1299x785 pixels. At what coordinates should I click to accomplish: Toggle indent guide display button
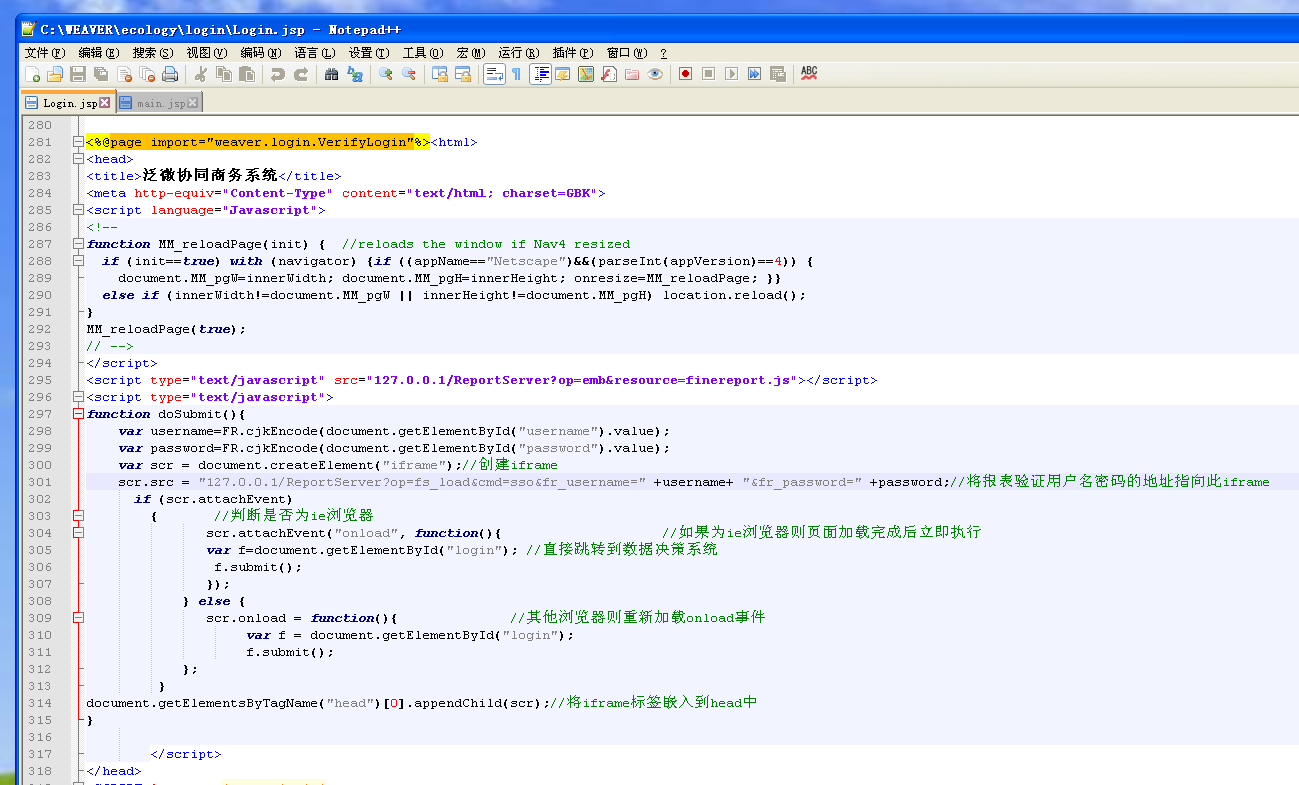coord(540,74)
